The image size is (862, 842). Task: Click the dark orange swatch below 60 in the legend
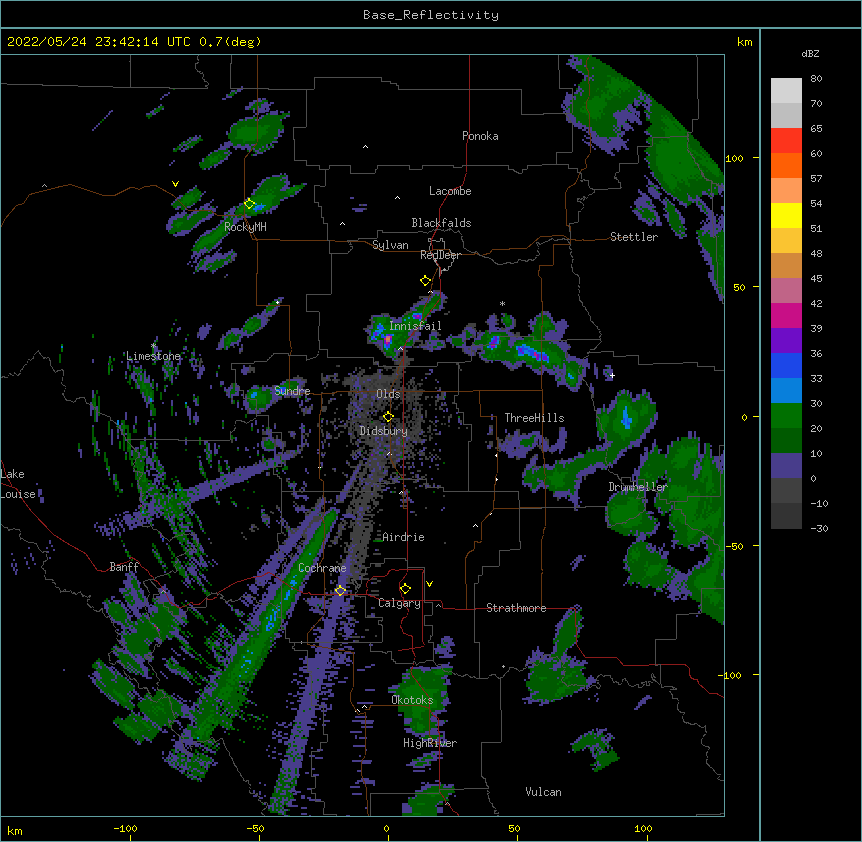coord(786,165)
